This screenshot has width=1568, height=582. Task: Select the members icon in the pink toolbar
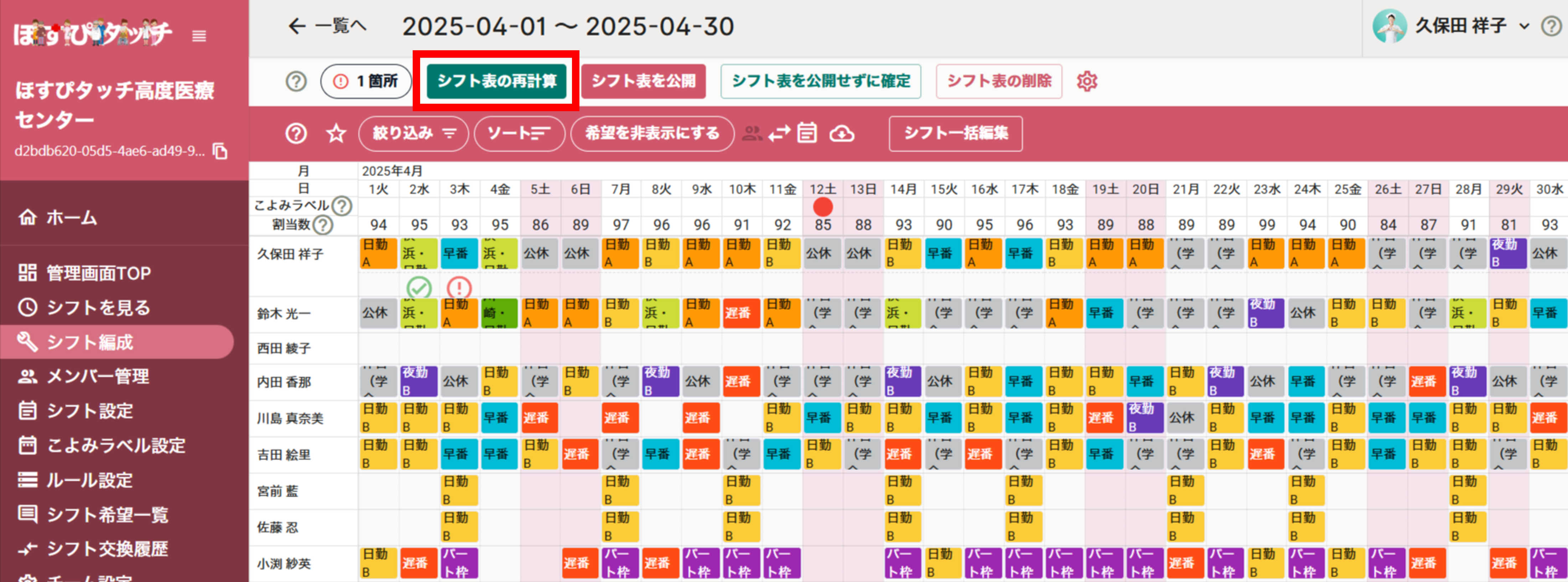click(x=752, y=134)
